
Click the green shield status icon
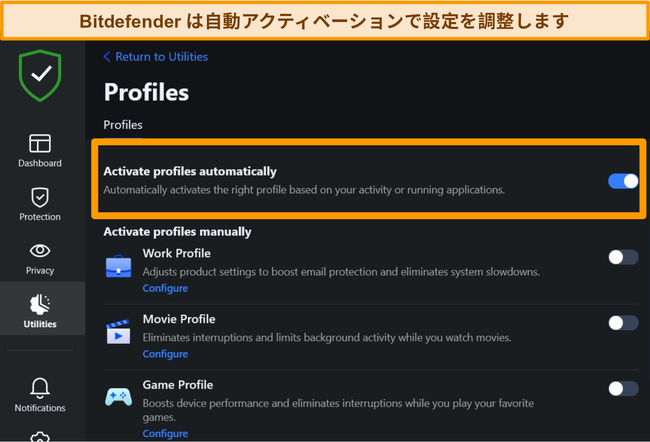click(x=40, y=75)
